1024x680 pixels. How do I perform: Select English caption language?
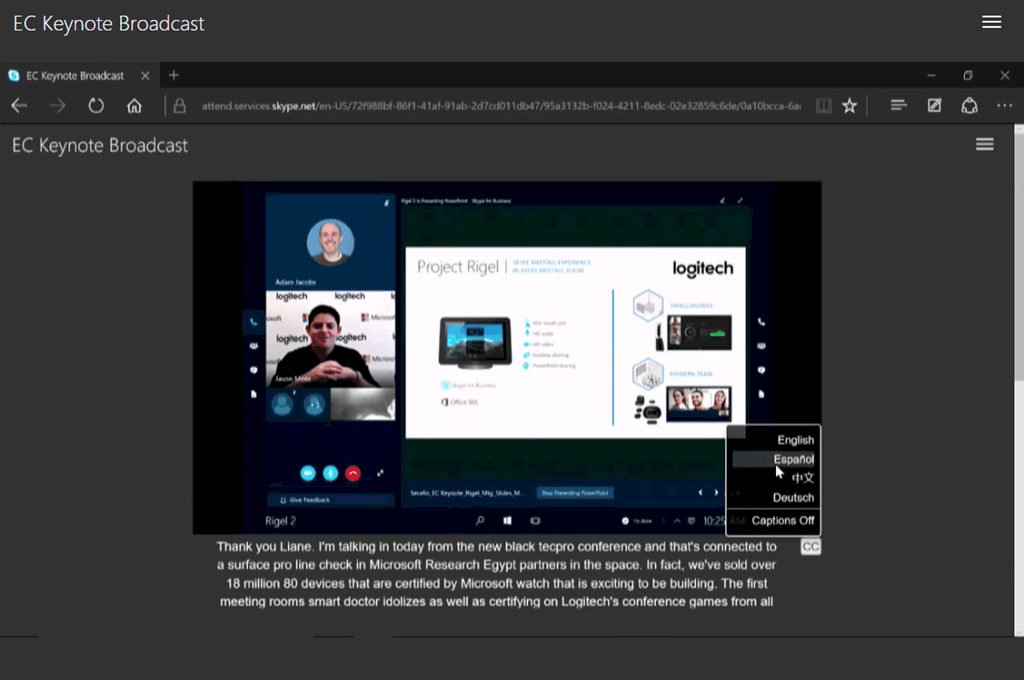click(x=795, y=440)
